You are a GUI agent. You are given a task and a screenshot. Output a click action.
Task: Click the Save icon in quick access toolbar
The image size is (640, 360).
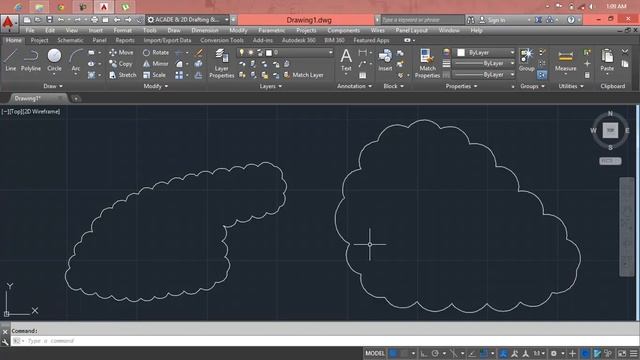[49, 20]
